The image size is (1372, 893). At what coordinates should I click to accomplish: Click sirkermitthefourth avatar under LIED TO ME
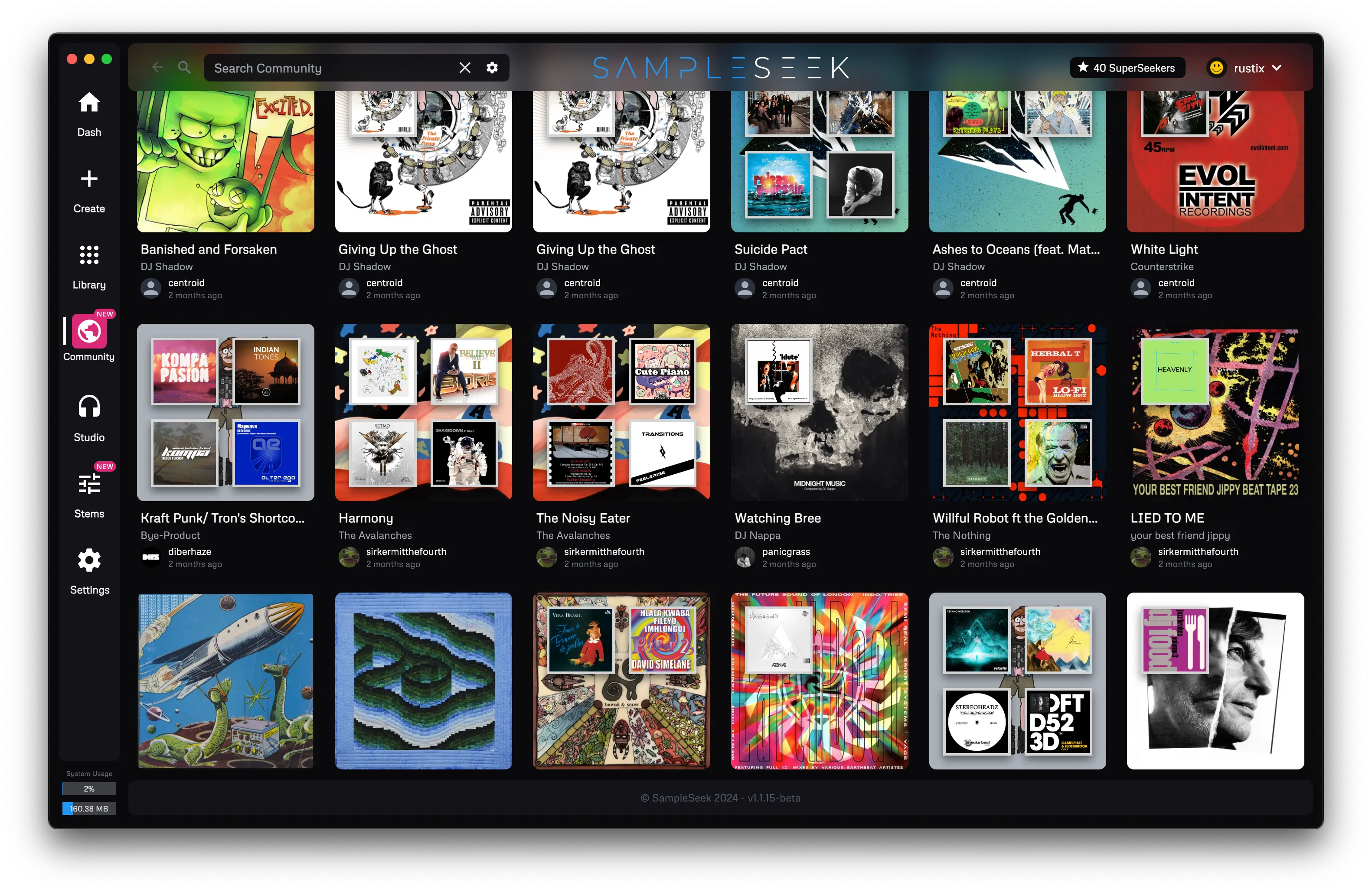pos(1141,557)
